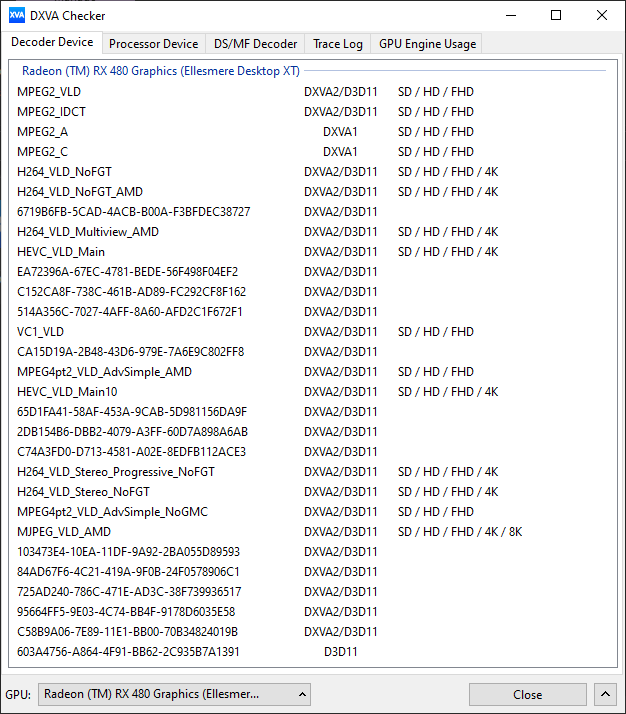The height and width of the screenshot is (714, 626).
Task: Click SD / HD / FHD / 4K / 8K resolutions
Action: point(460,532)
